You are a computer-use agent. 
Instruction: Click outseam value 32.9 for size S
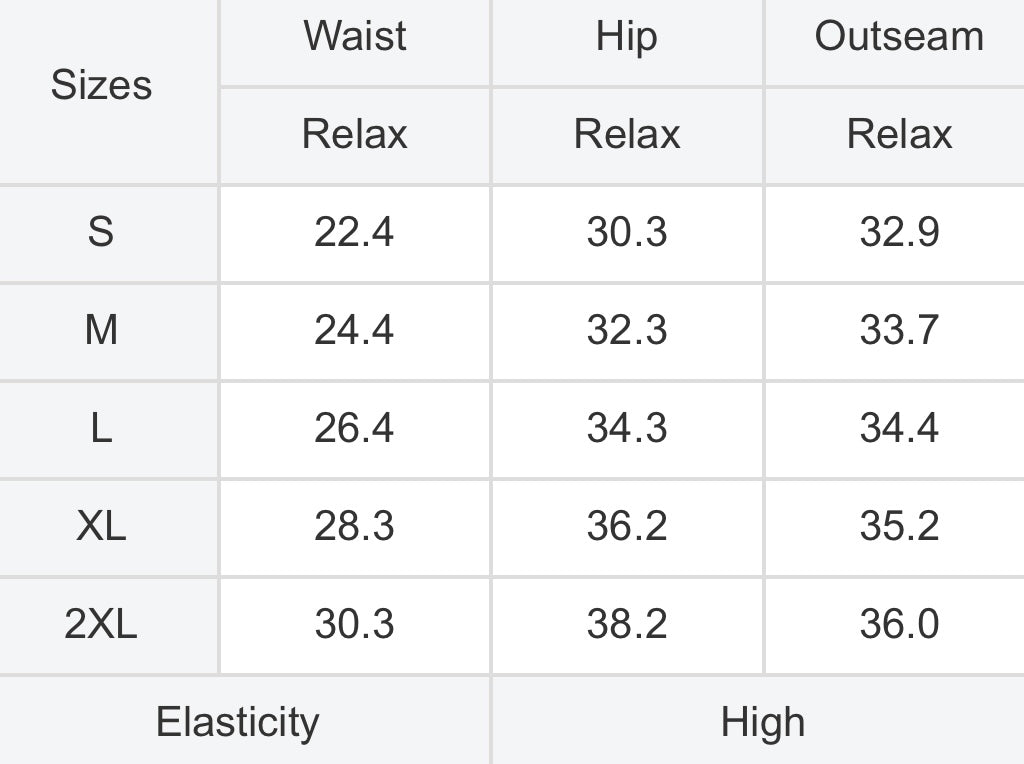(x=898, y=232)
